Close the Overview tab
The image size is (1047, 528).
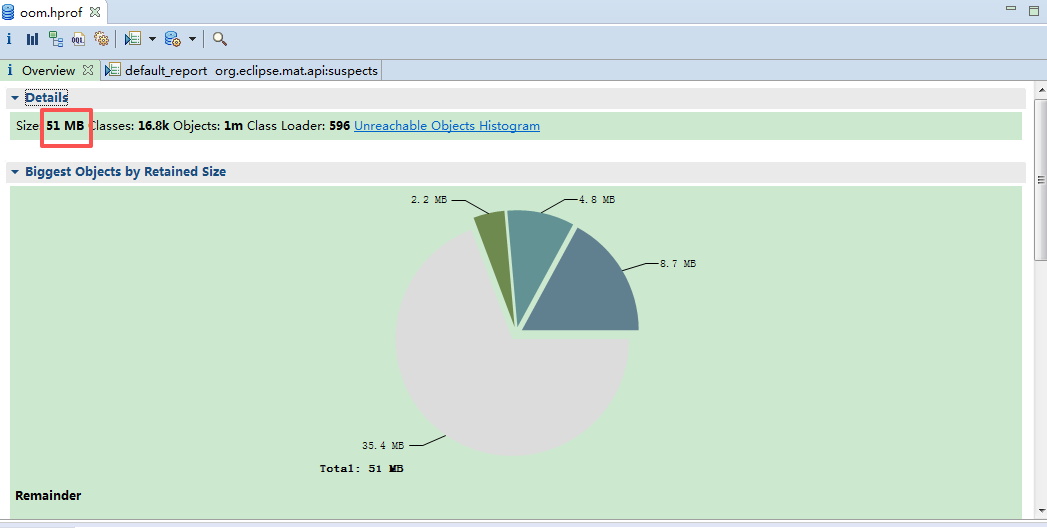point(87,70)
